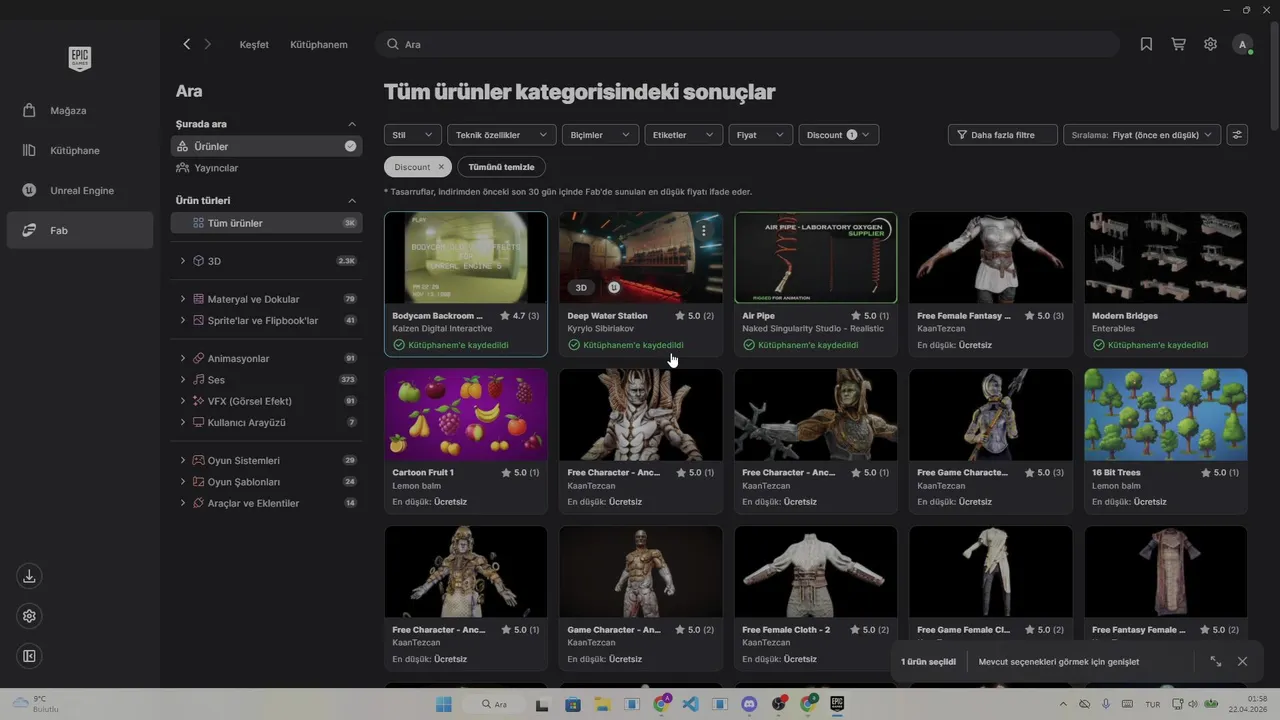
Task: Open the account avatar A
Action: (x=1242, y=44)
